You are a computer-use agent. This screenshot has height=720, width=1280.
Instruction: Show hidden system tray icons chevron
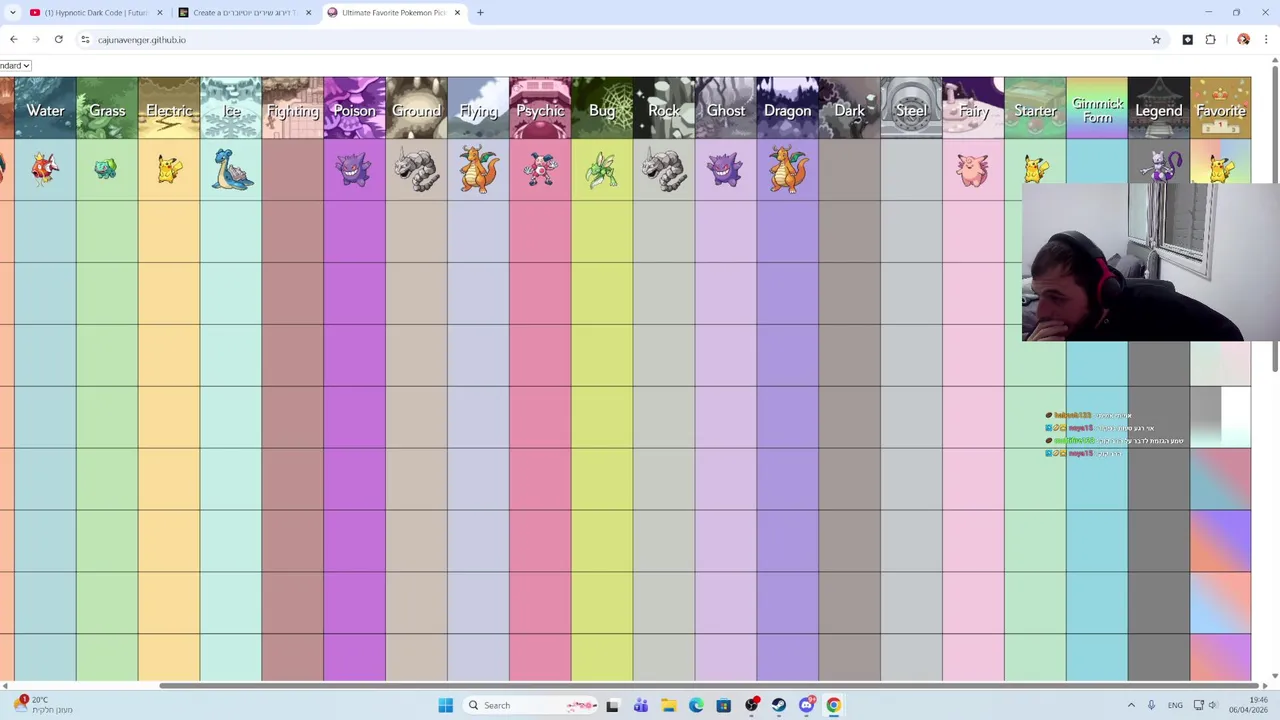(x=1131, y=705)
